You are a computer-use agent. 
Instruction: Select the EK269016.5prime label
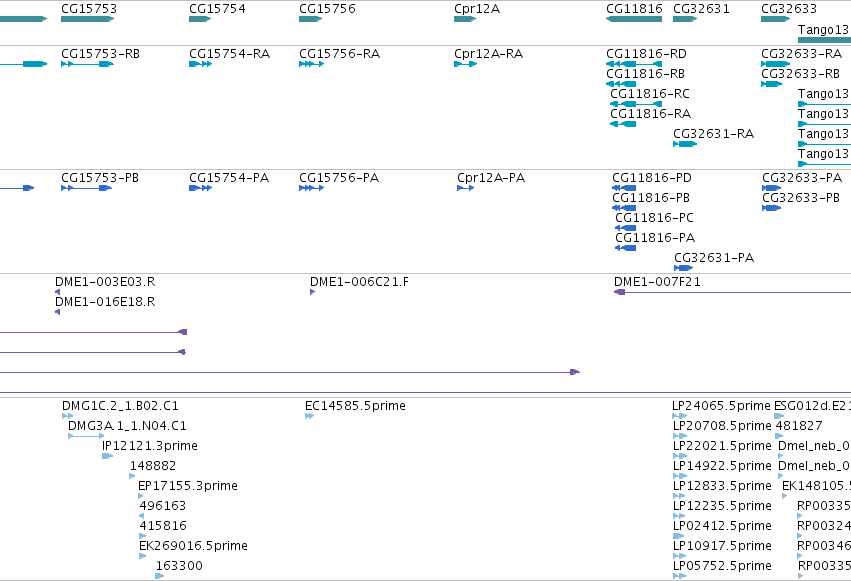[x=193, y=546]
